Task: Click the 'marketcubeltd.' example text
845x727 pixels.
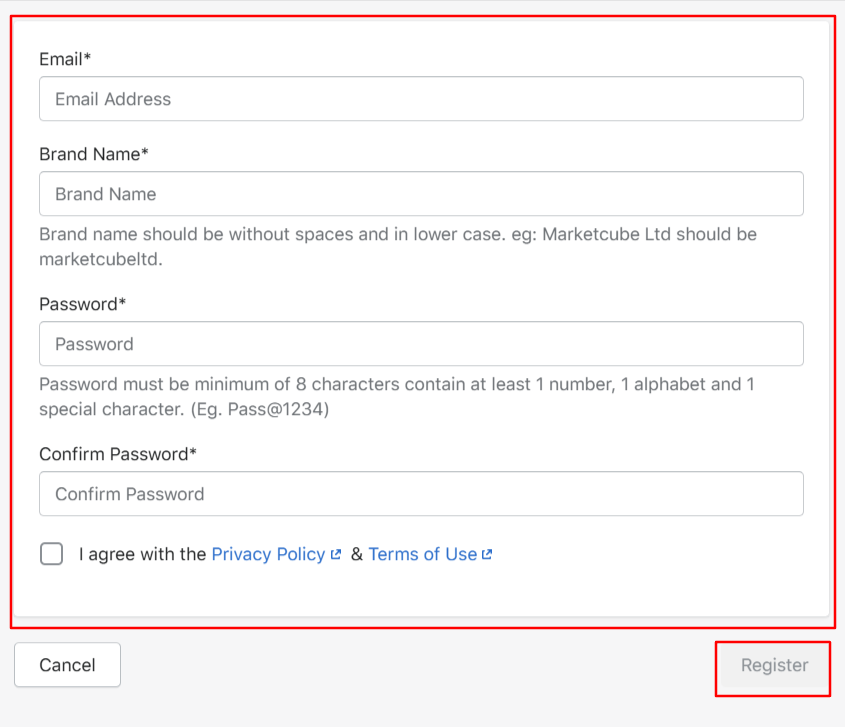Action: point(101,259)
